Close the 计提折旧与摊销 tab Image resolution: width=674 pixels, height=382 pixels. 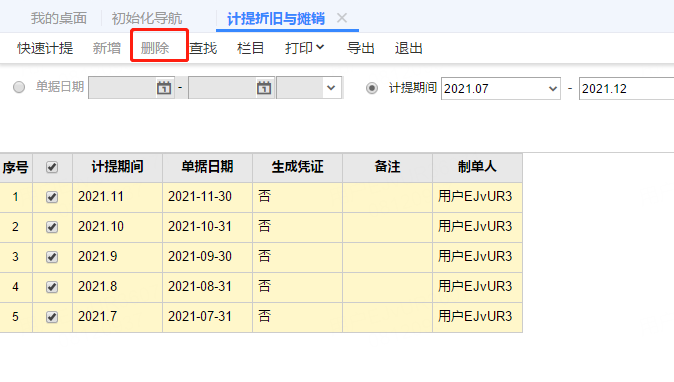coord(342,18)
